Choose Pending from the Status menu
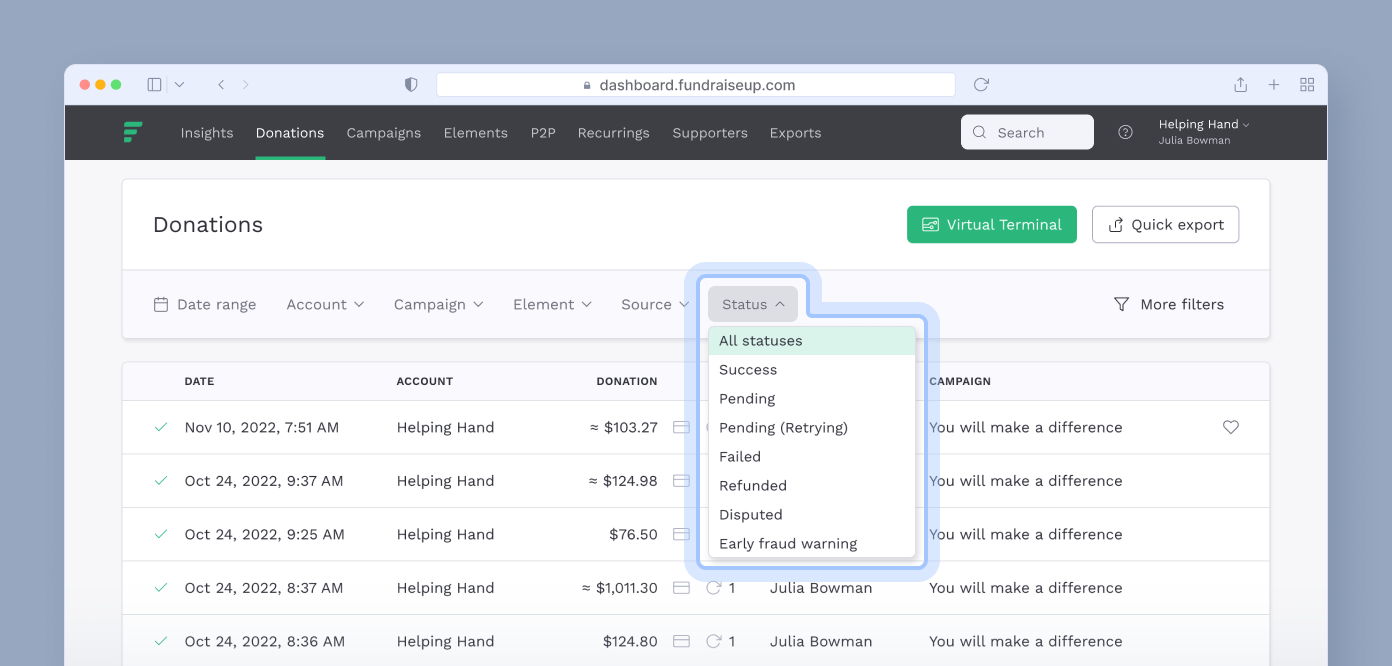 (x=812, y=399)
